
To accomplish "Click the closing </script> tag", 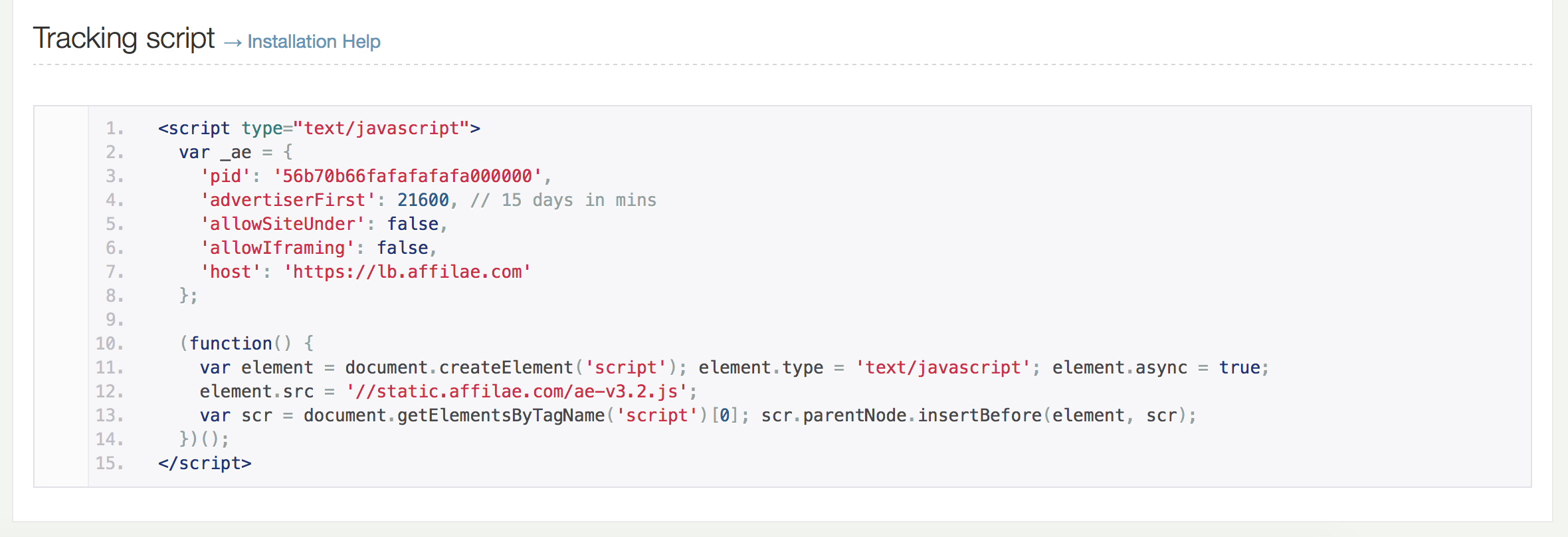I will pos(205,463).
